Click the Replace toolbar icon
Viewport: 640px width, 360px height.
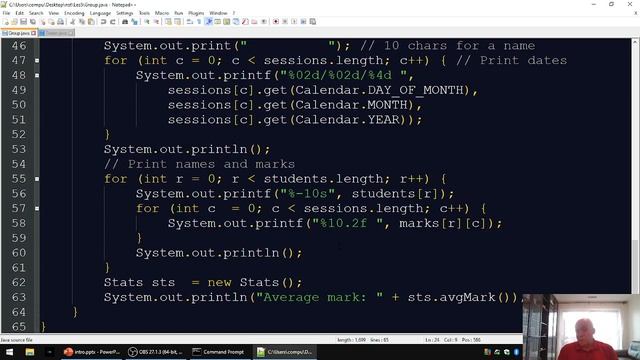pyautogui.click(x=134, y=22)
